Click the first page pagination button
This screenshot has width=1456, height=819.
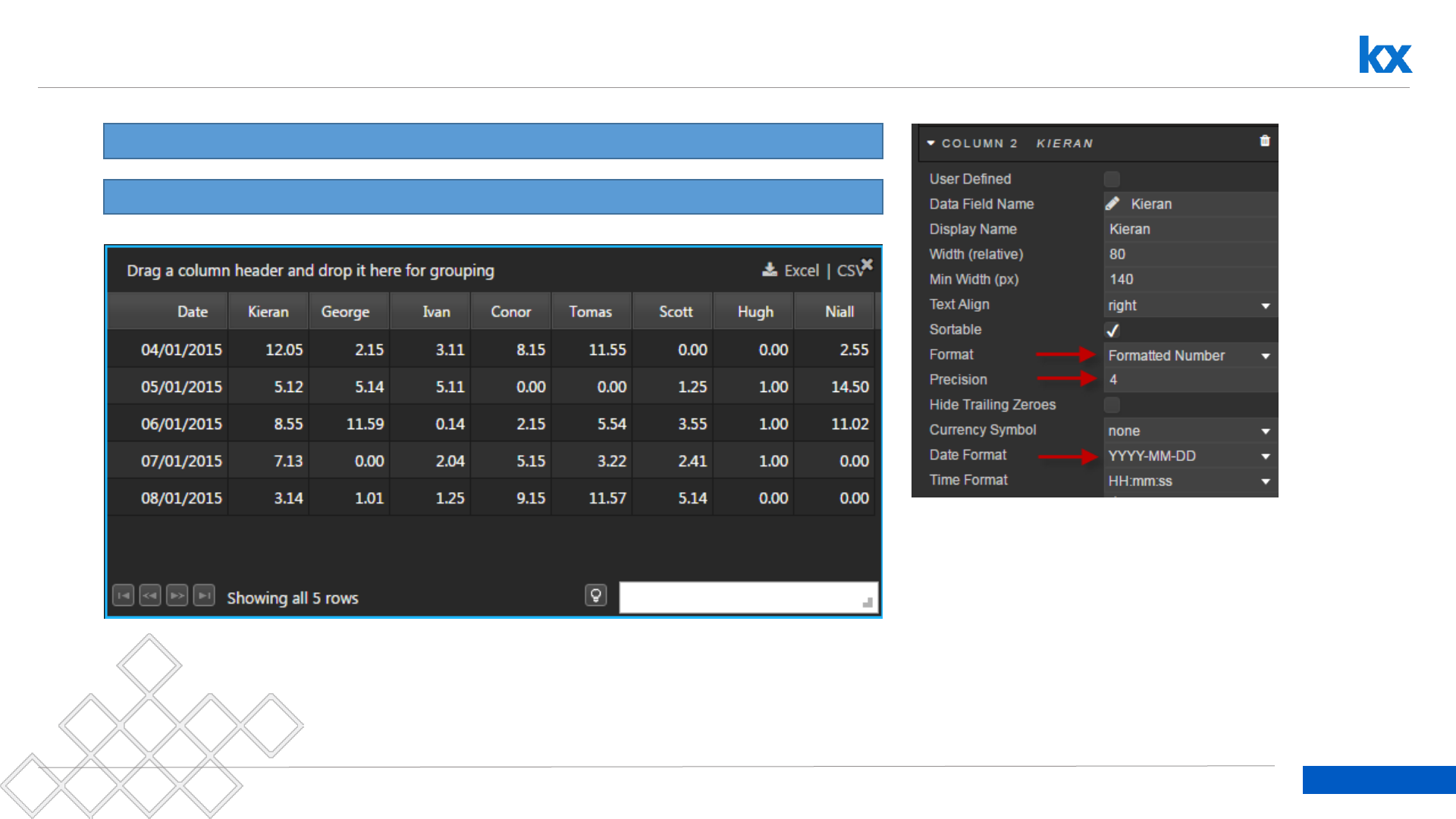pos(123,596)
